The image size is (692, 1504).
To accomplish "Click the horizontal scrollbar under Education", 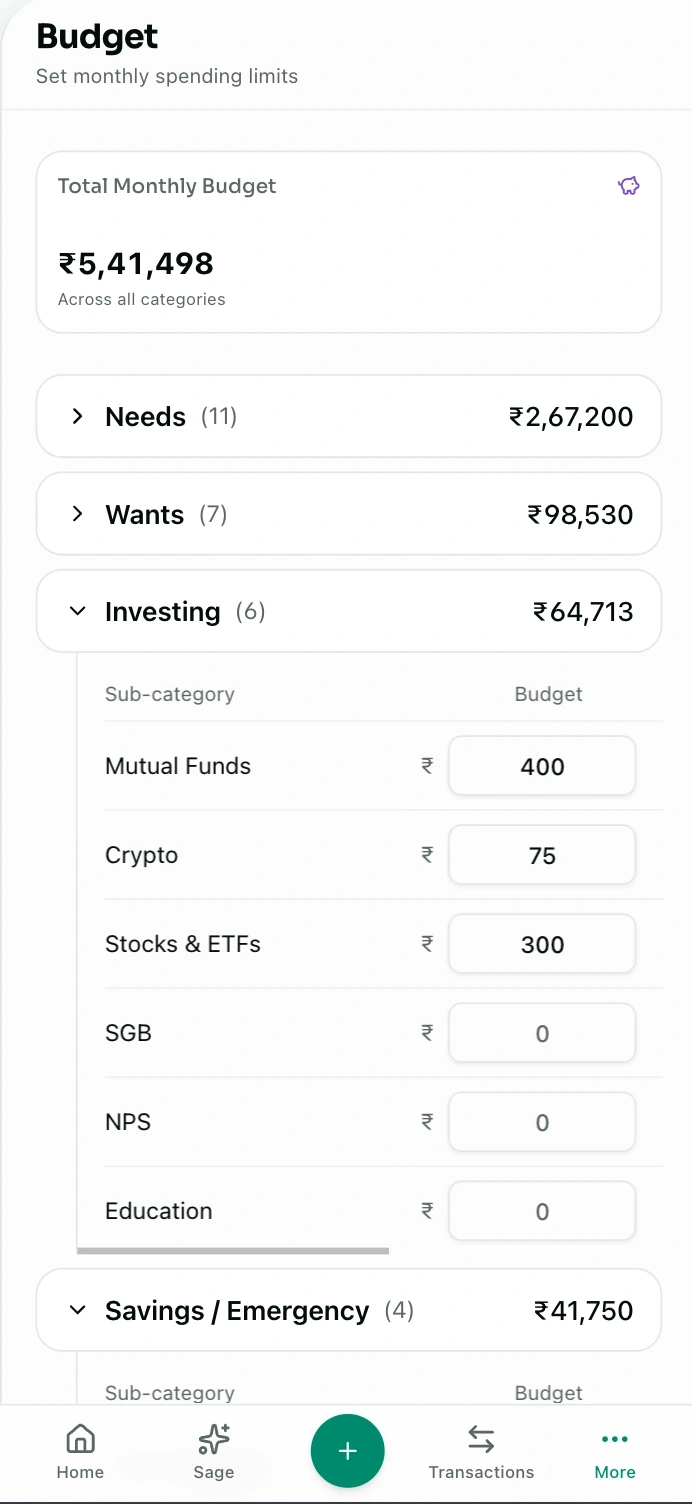I will 233,1250.
